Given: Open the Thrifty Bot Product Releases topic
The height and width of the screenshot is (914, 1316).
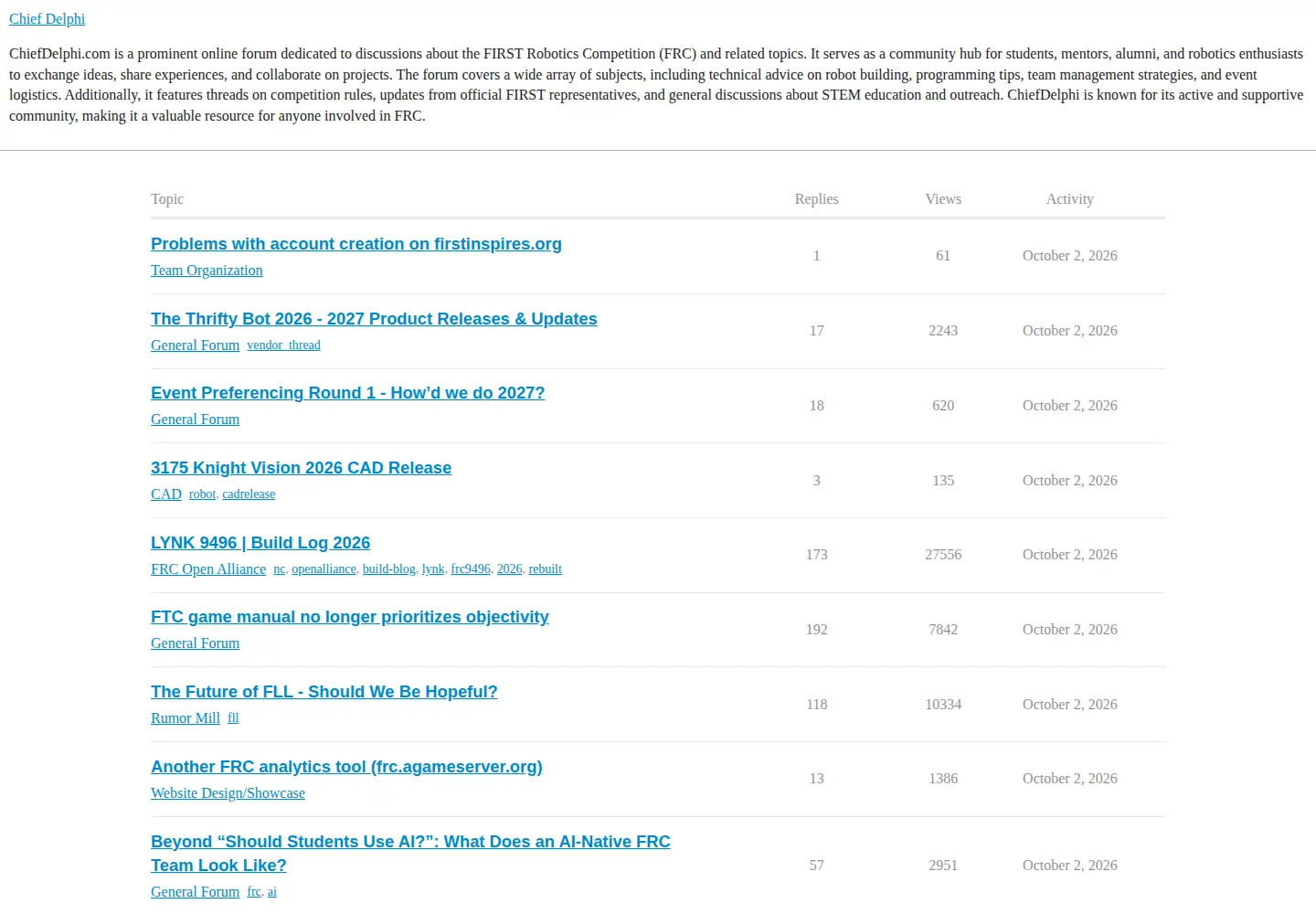Looking at the screenshot, I should coord(374,319).
